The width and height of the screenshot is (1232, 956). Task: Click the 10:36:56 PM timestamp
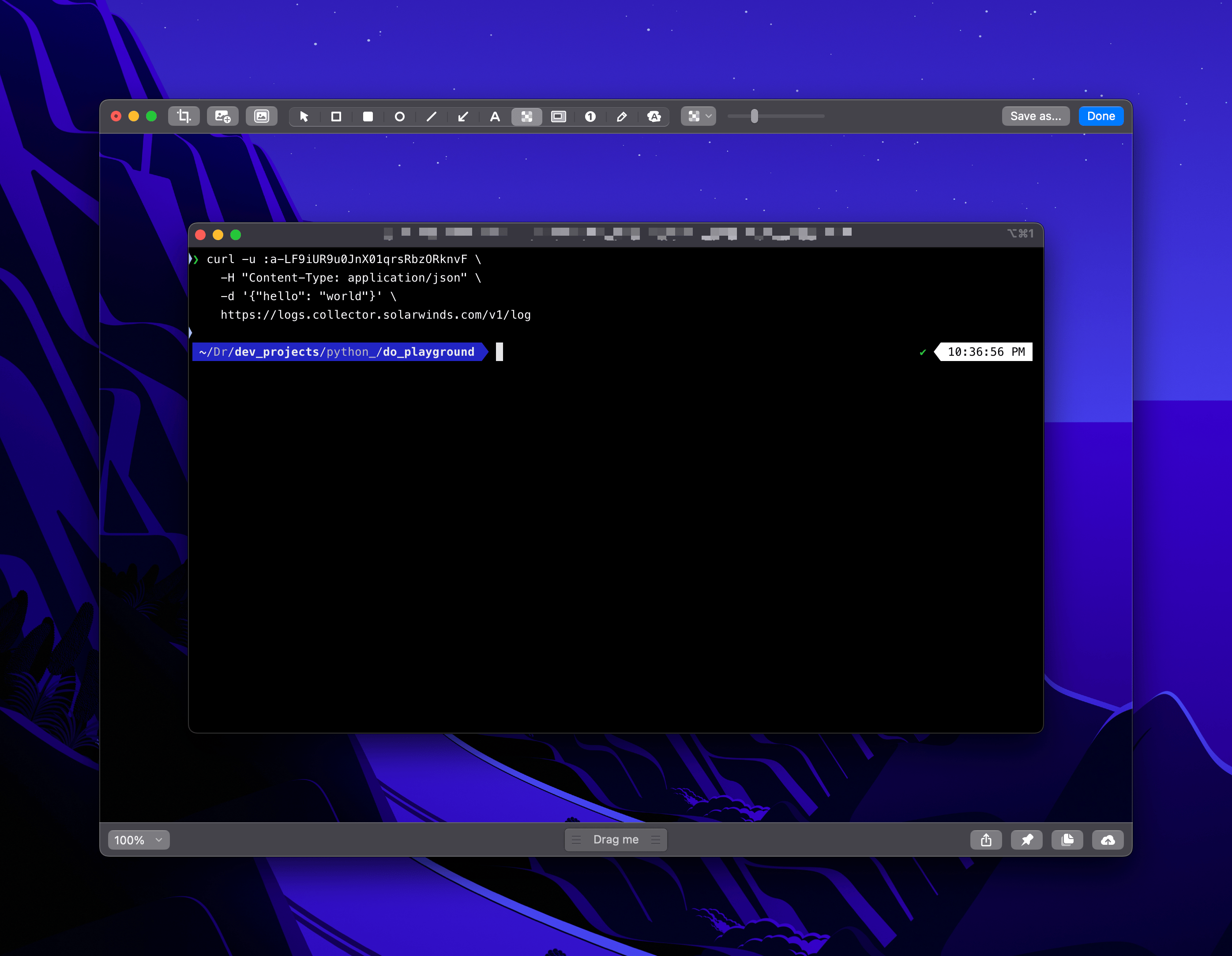point(986,352)
